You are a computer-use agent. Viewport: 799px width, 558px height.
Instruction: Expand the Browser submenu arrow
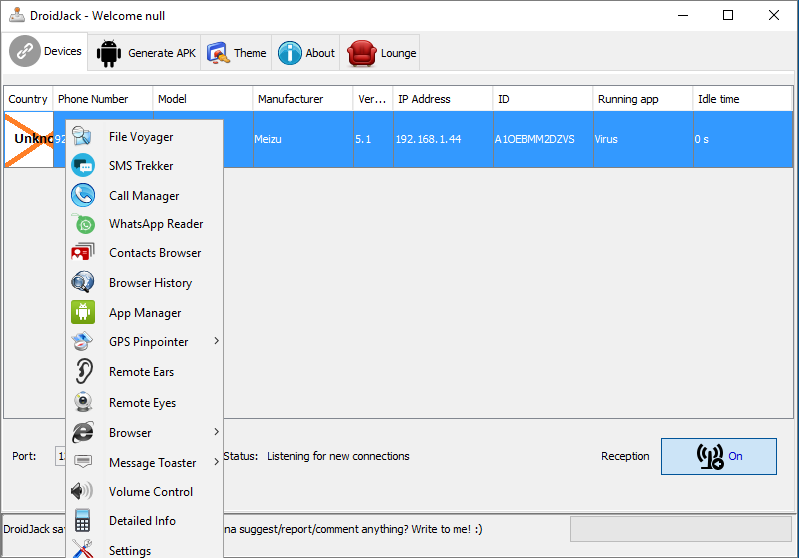[x=217, y=432]
